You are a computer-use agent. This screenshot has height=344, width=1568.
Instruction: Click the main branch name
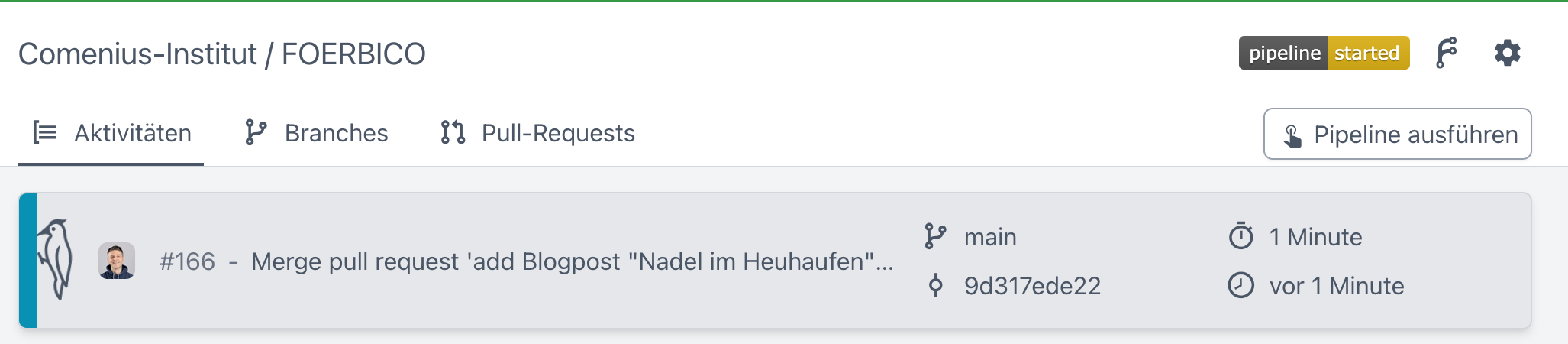tap(990, 237)
